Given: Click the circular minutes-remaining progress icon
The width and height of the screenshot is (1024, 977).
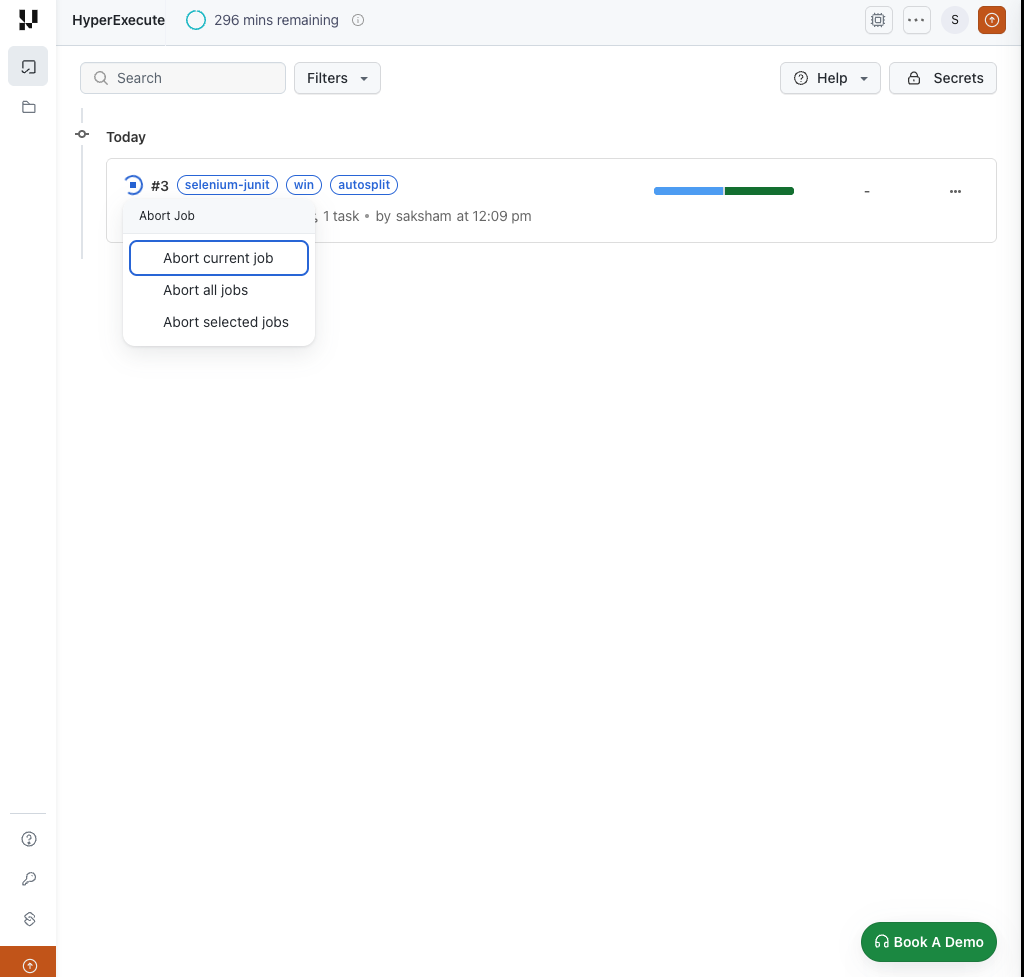Looking at the screenshot, I should point(196,20).
